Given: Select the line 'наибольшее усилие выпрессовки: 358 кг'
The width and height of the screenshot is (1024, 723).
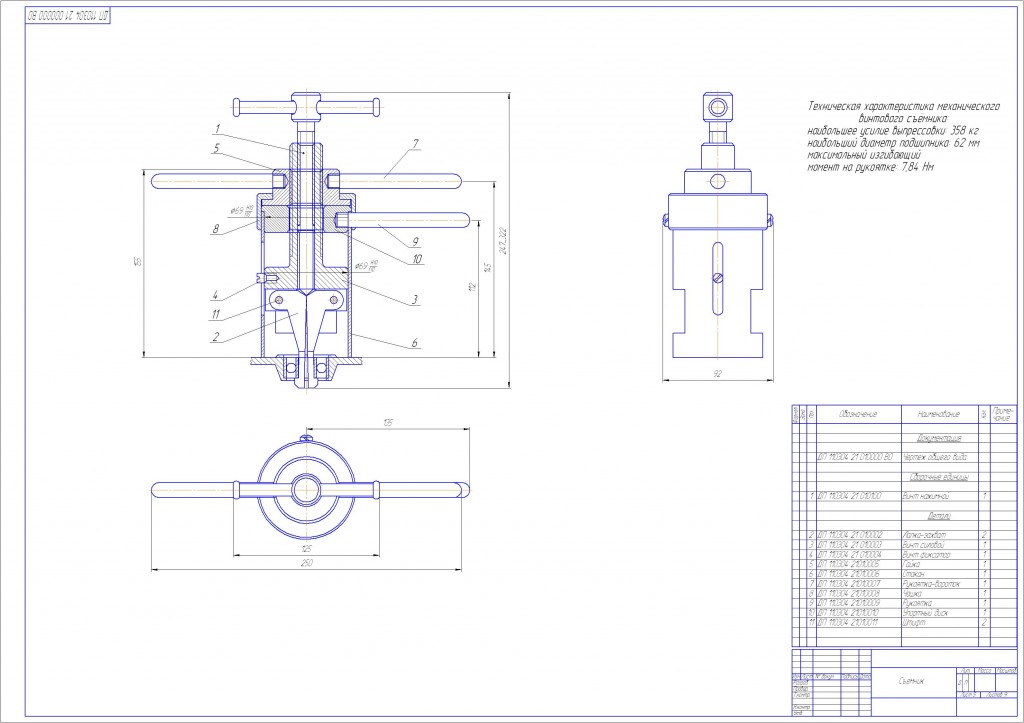Looking at the screenshot, I should [893, 131].
